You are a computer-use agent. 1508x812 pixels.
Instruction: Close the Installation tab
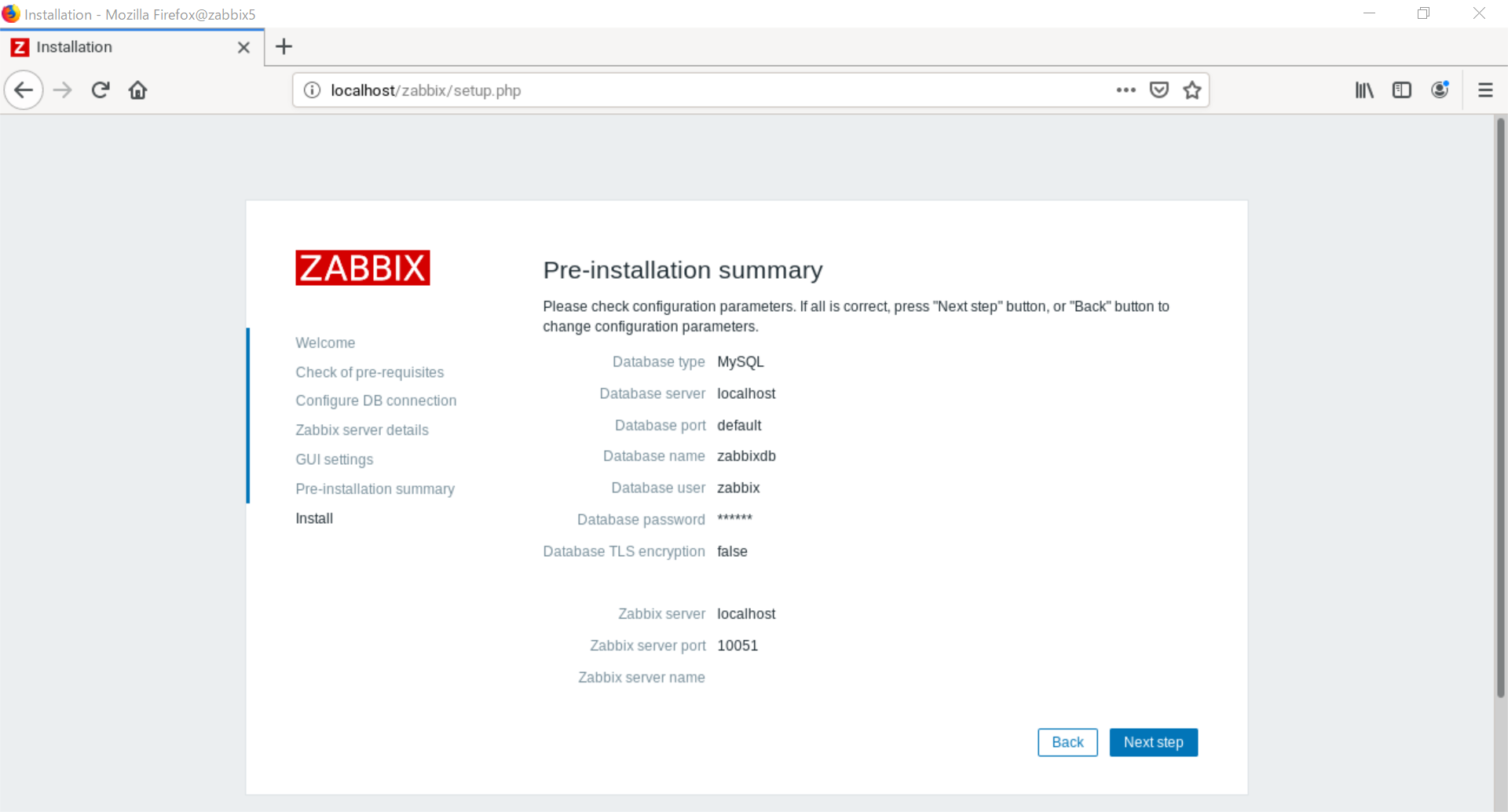243,47
